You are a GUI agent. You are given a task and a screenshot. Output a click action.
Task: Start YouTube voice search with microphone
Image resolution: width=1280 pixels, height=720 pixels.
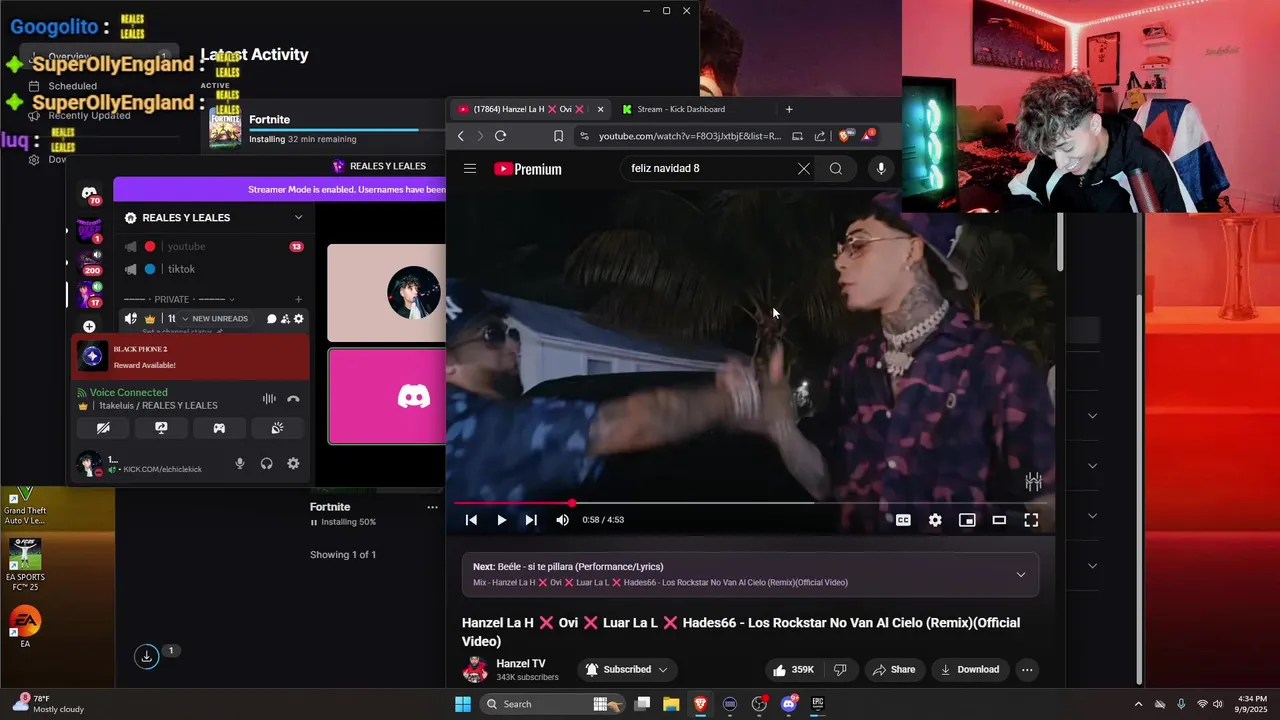[x=881, y=169]
